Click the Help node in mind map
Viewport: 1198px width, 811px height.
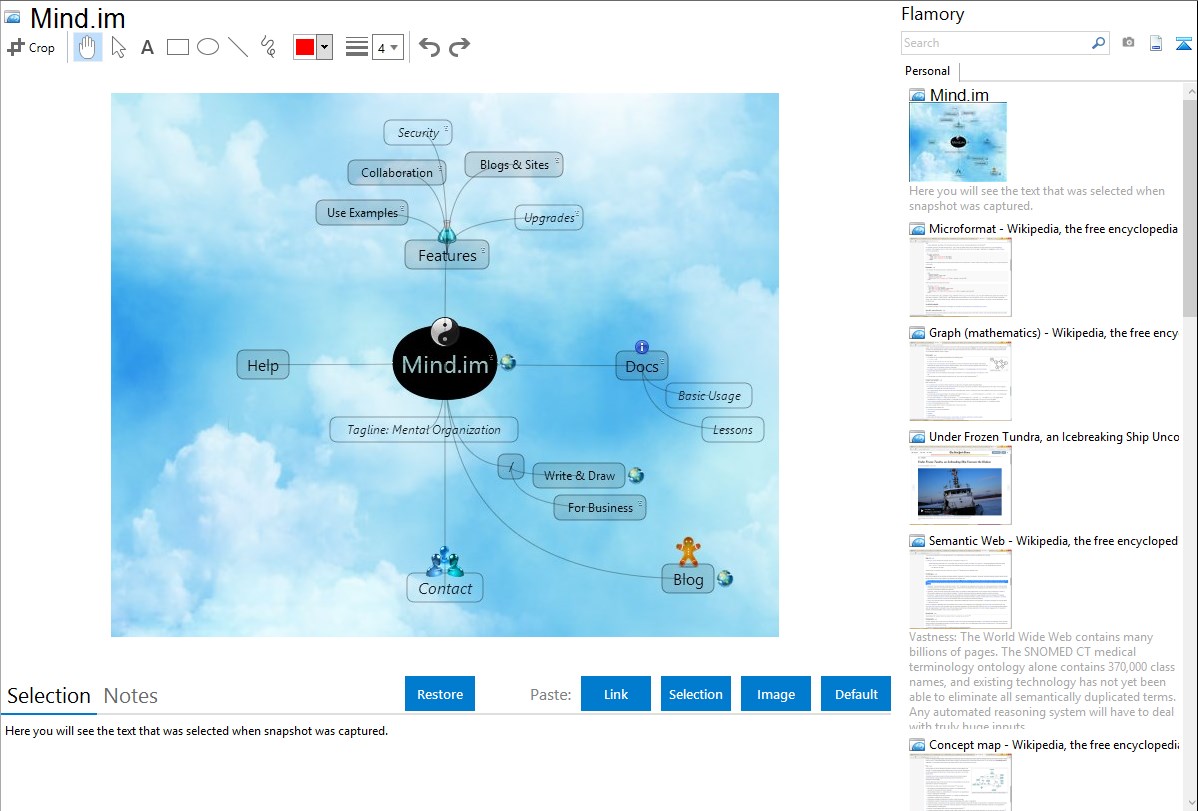263,365
